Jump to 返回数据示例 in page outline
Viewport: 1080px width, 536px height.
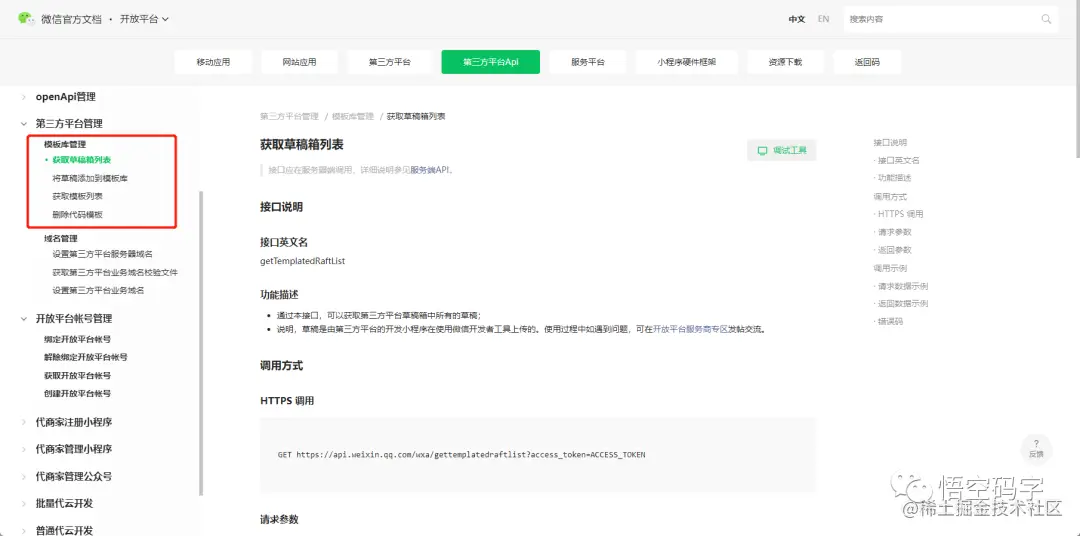(903, 304)
